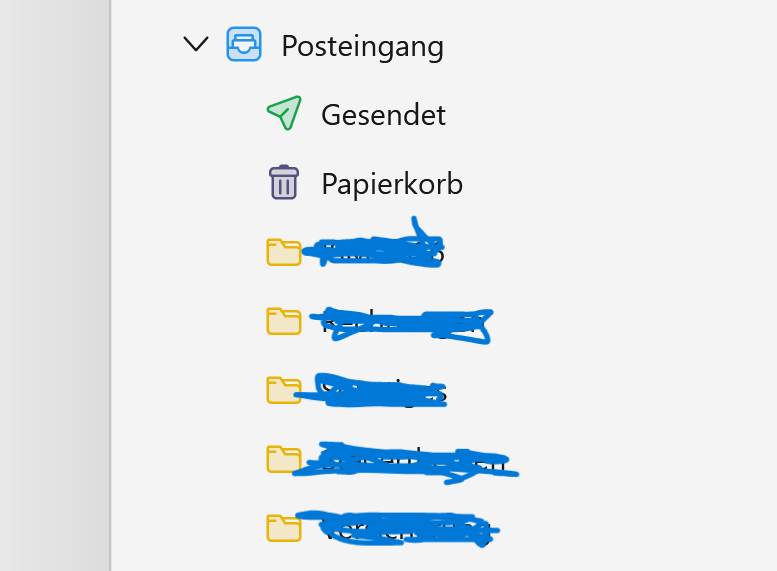Select the Papierkorb folder label
Viewport: 777px width, 571px height.
pyautogui.click(x=392, y=184)
